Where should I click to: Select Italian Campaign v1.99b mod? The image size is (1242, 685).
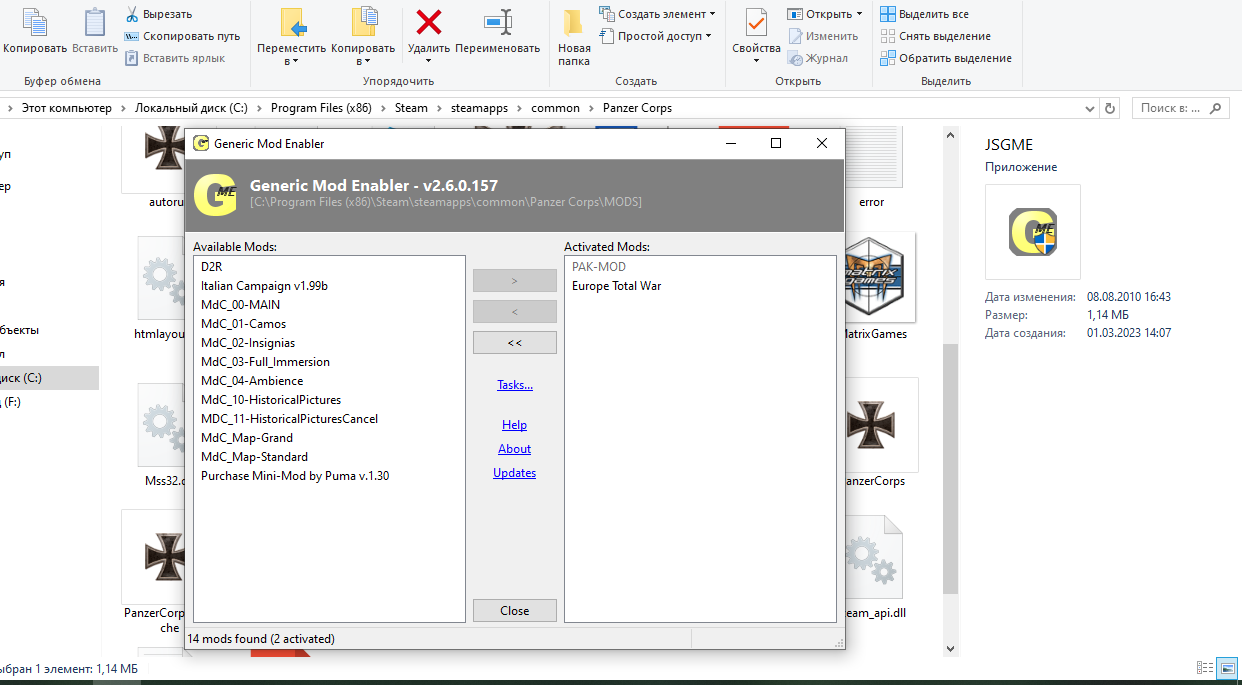(x=264, y=286)
